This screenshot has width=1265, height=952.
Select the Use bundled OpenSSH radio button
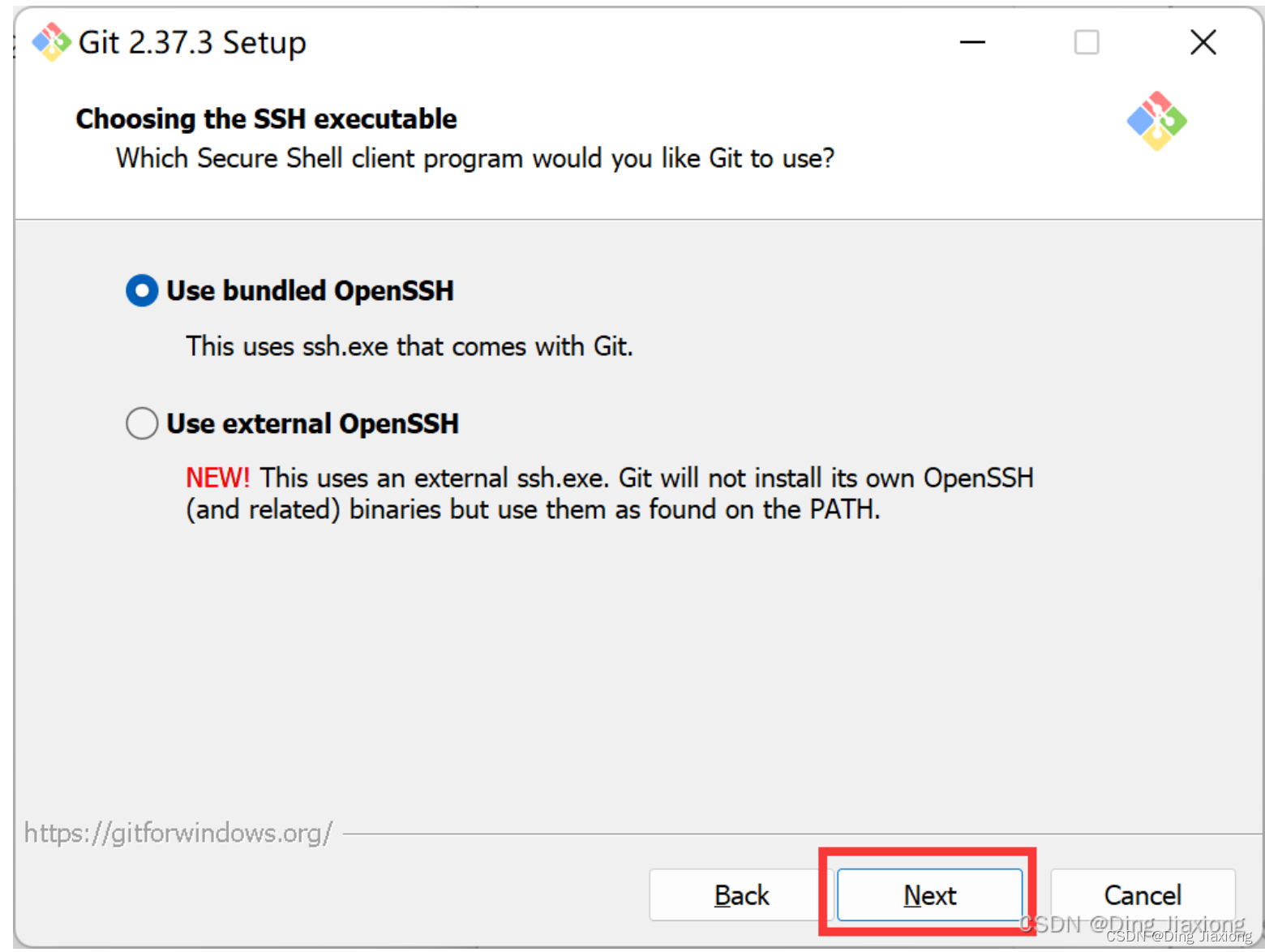click(142, 290)
